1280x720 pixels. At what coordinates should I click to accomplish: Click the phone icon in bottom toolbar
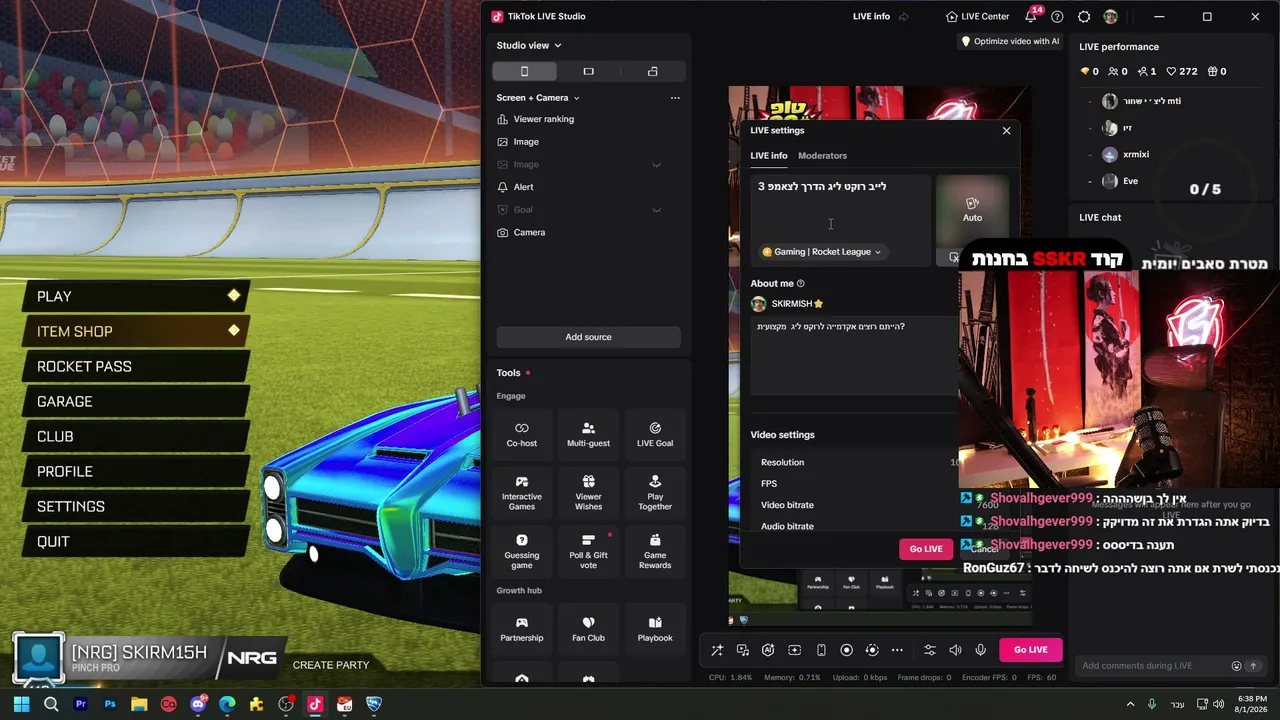point(821,650)
